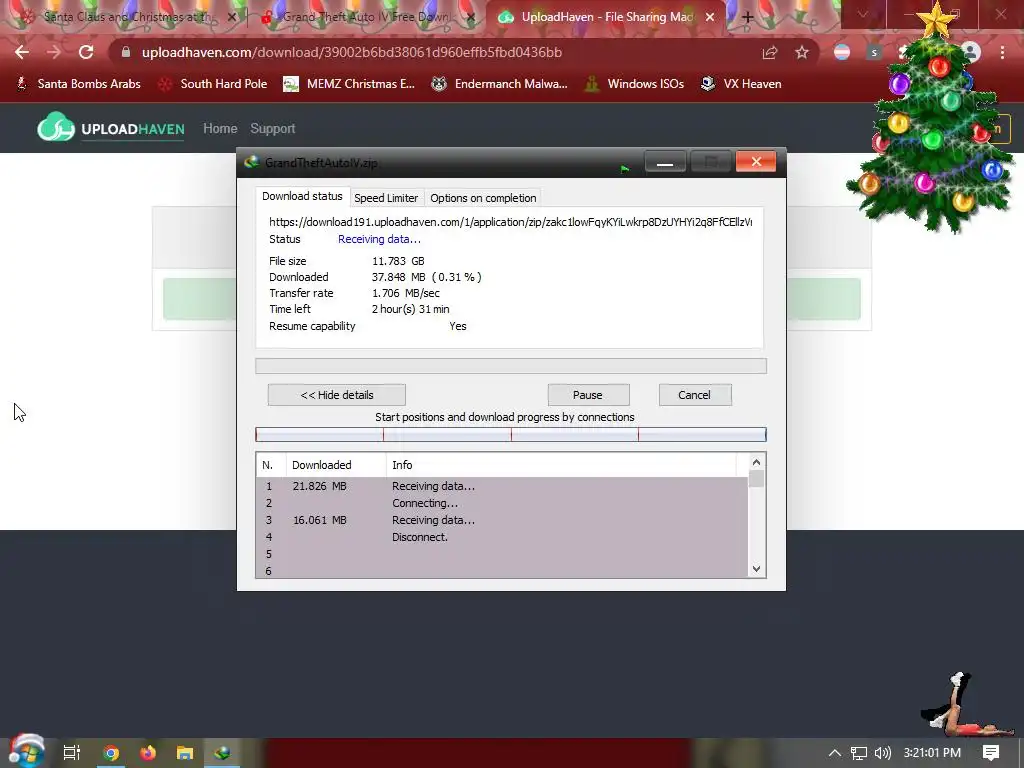Click the IDM icon in dialog title bar

251,162
